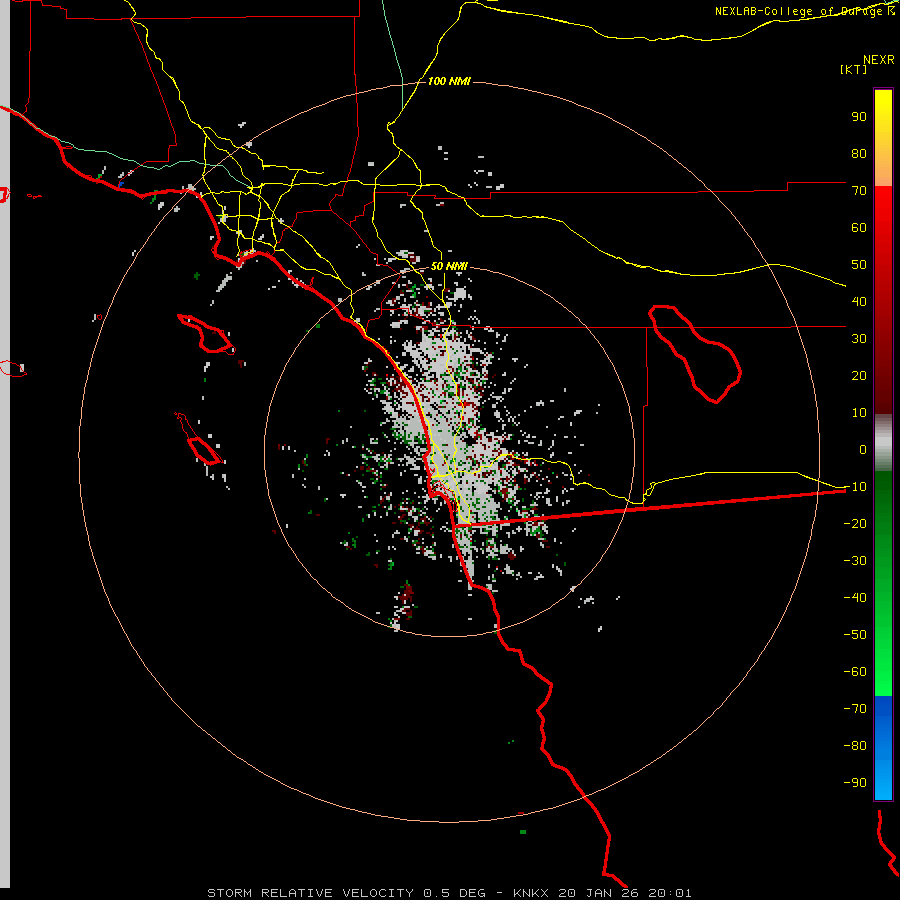Screen dimensions: 900x900
Task: Click the -70 knot label on the scale
Action: [855, 709]
